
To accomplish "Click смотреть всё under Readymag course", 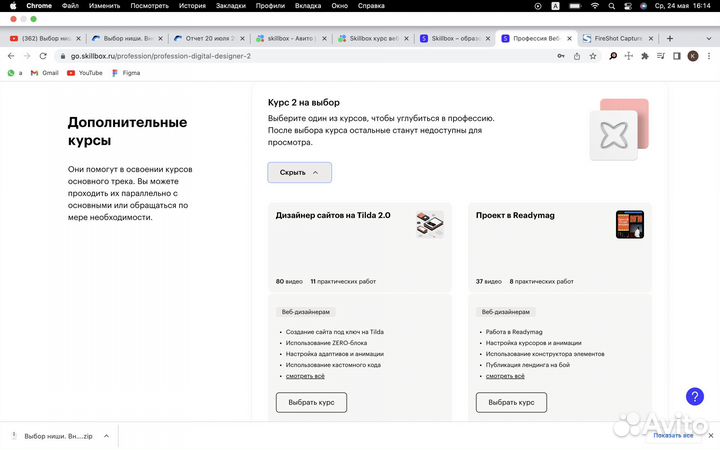I will coord(505,376).
